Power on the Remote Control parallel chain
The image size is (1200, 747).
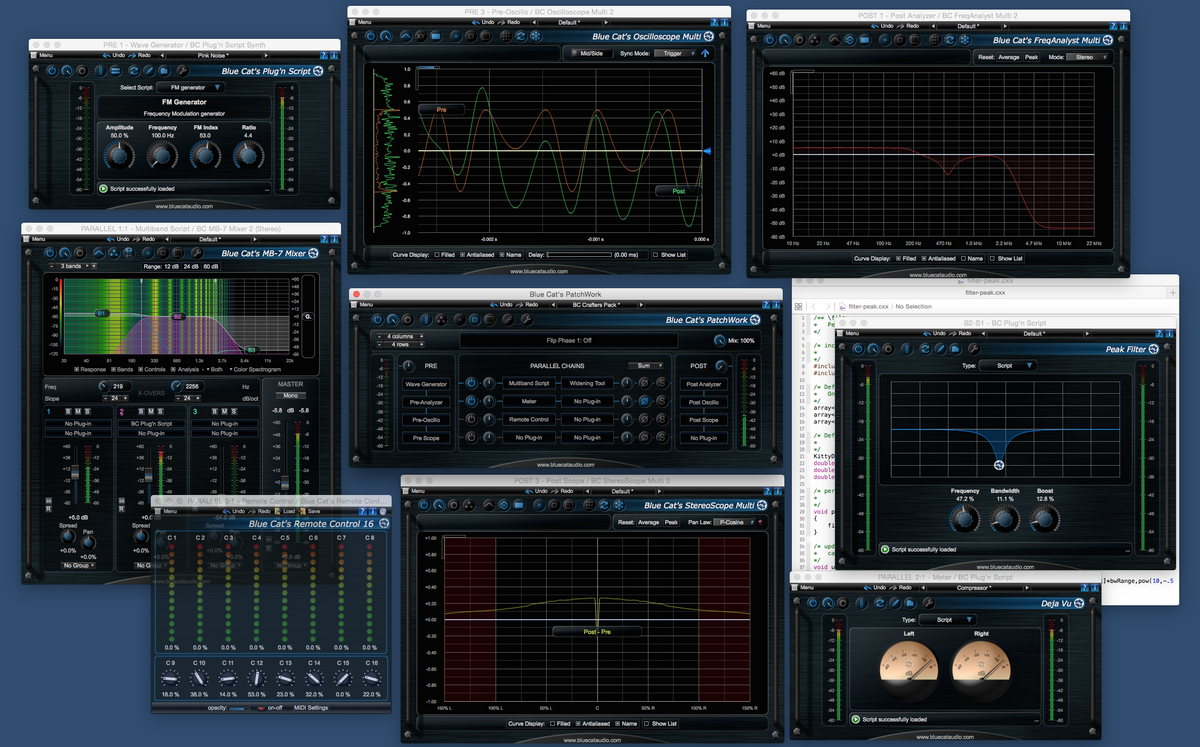[x=473, y=419]
